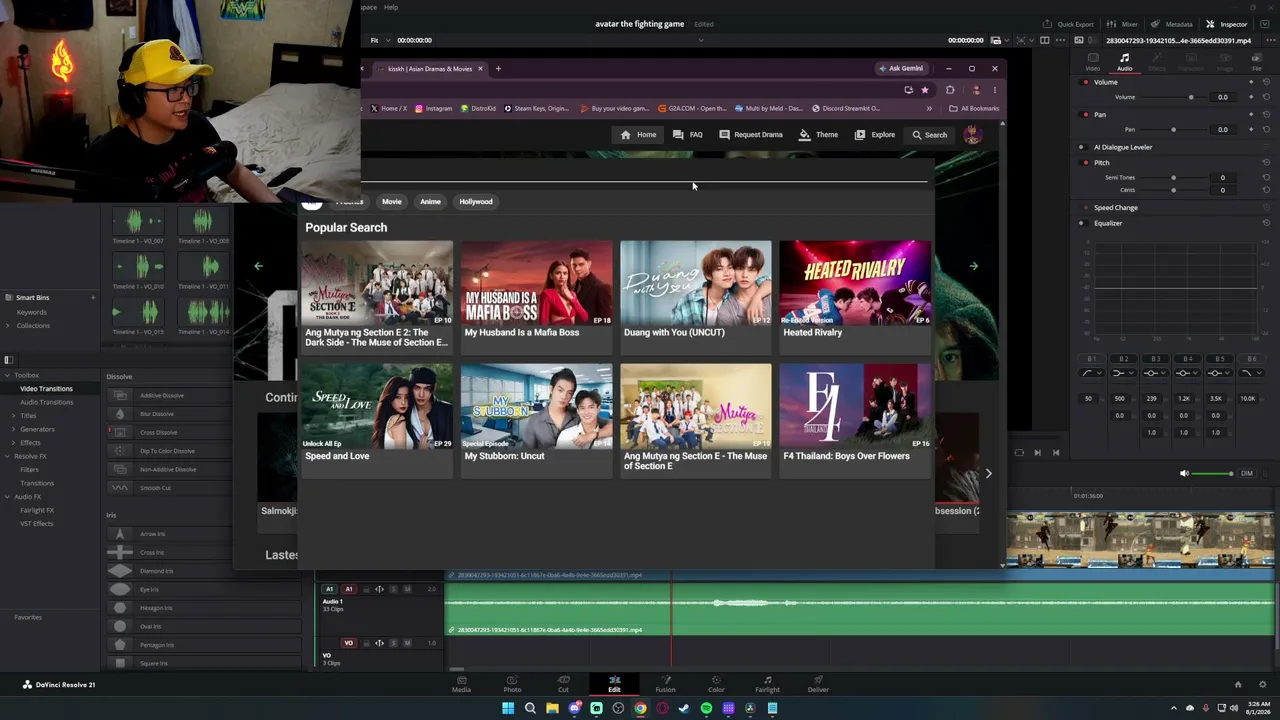This screenshot has height=720, width=1280.
Task: Open the Heated Rivalry thumbnail
Action: pos(855,283)
